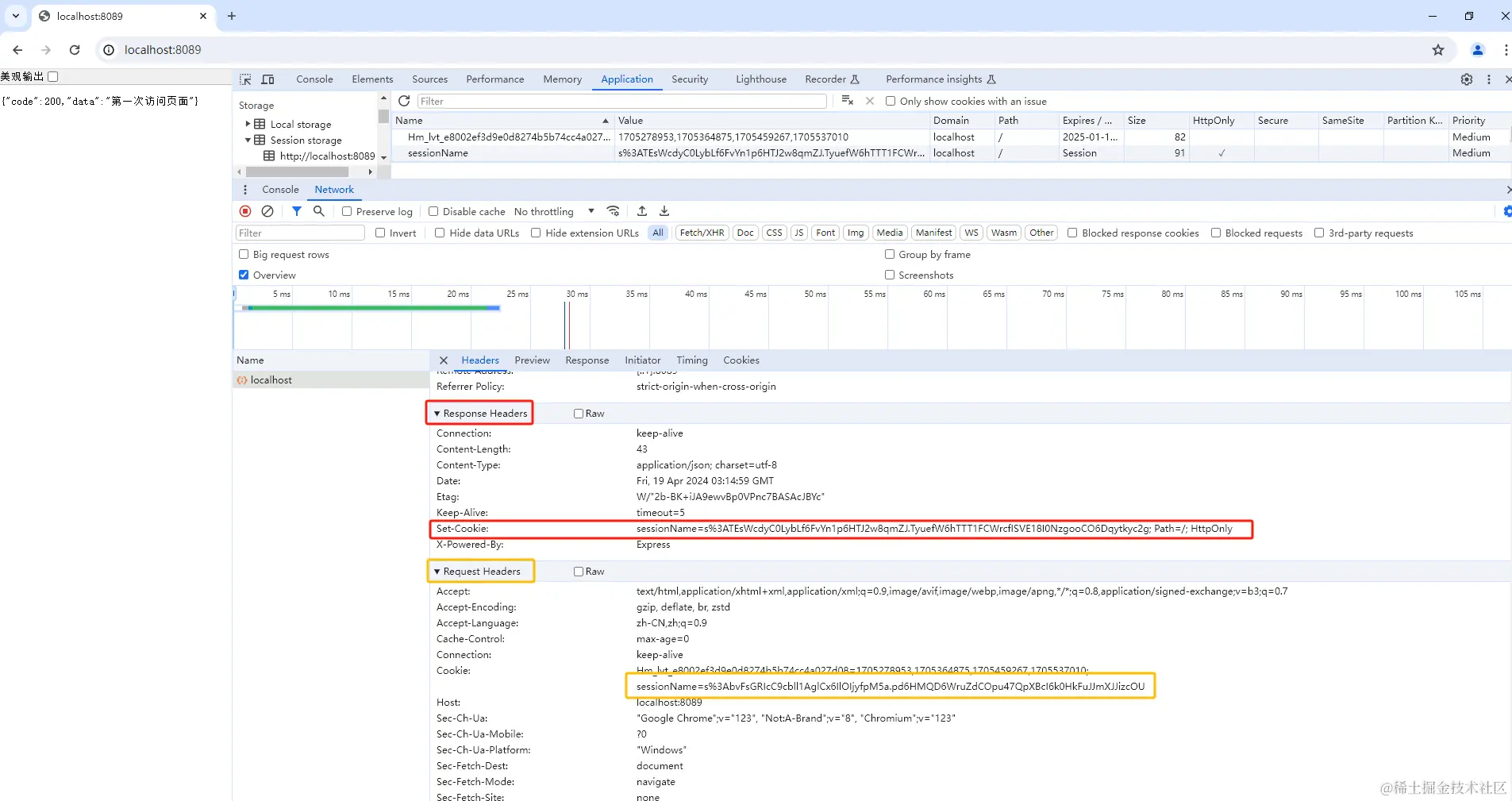Filter requests by Img type
The height and width of the screenshot is (801, 1512).
coord(856,233)
